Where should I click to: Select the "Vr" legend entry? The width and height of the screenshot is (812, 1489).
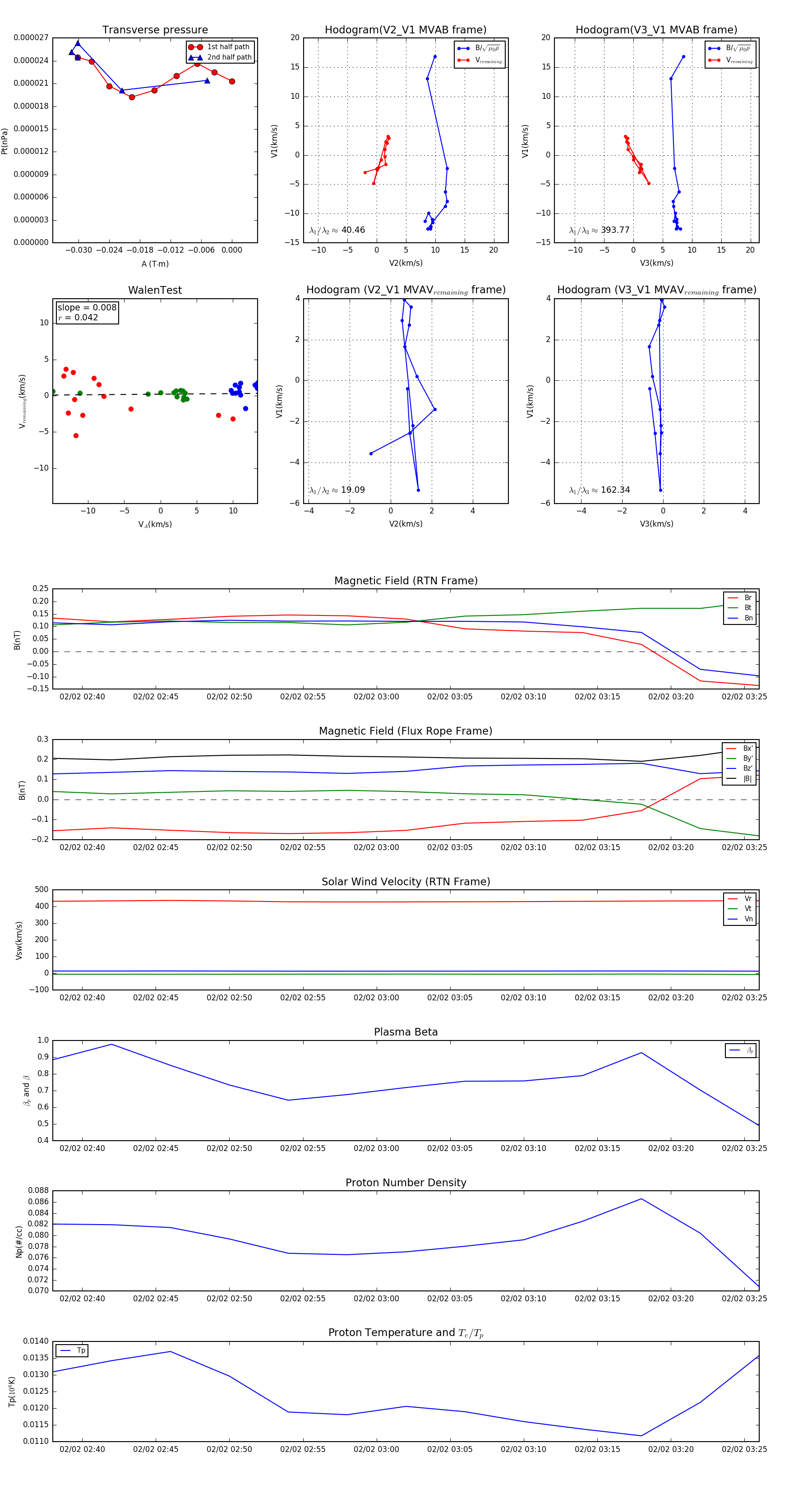coord(740,899)
